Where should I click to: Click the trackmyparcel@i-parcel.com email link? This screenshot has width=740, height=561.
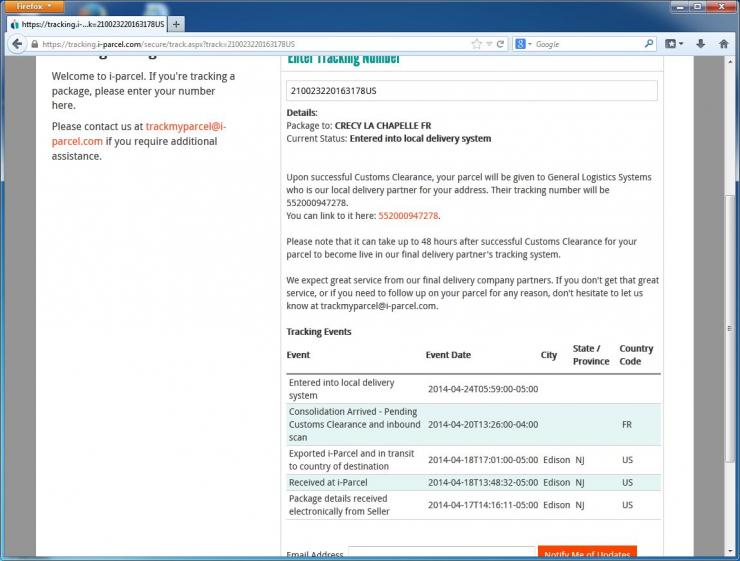pyautogui.click(x=139, y=134)
